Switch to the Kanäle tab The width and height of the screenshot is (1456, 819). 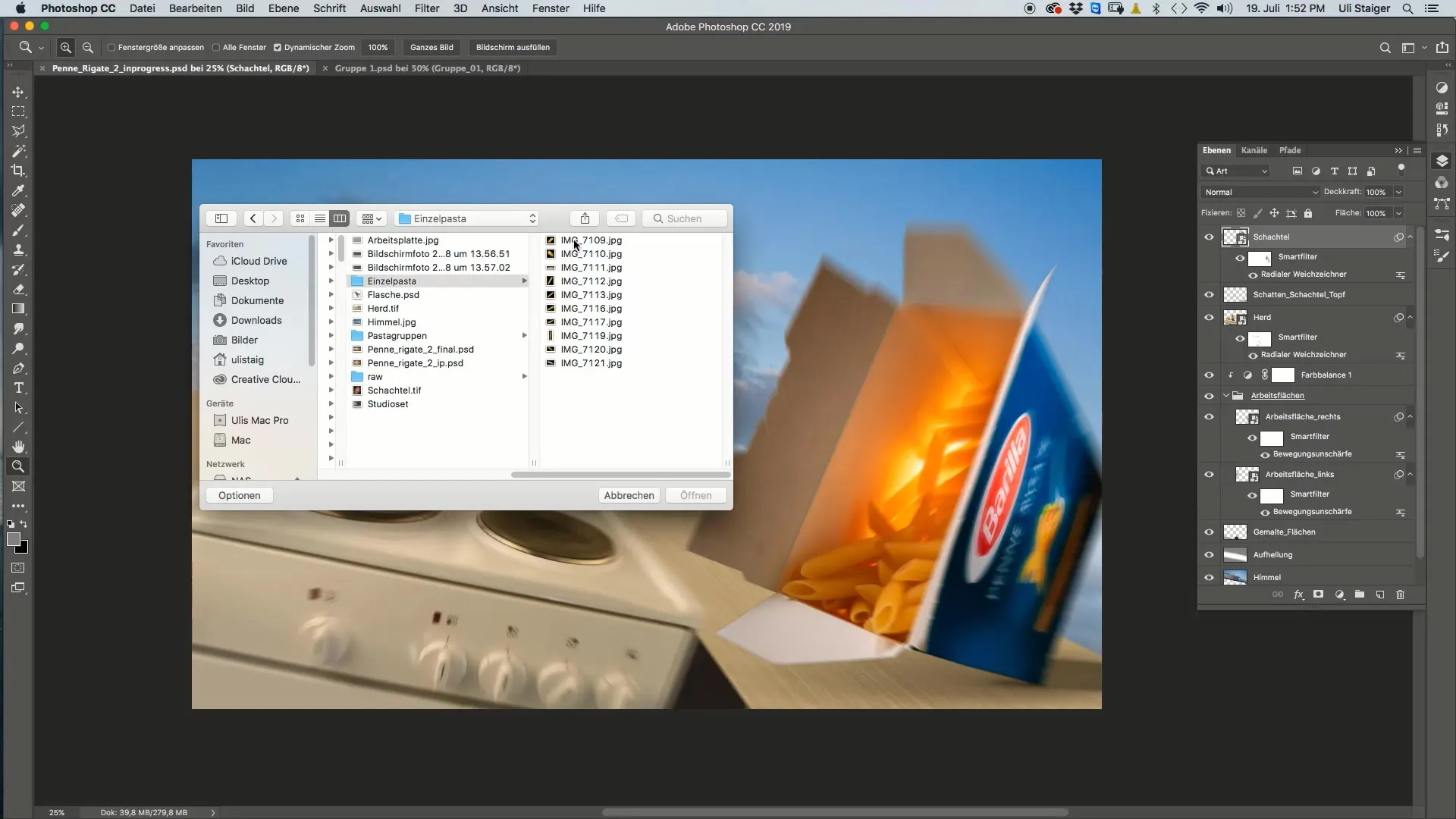pyautogui.click(x=1254, y=150)
